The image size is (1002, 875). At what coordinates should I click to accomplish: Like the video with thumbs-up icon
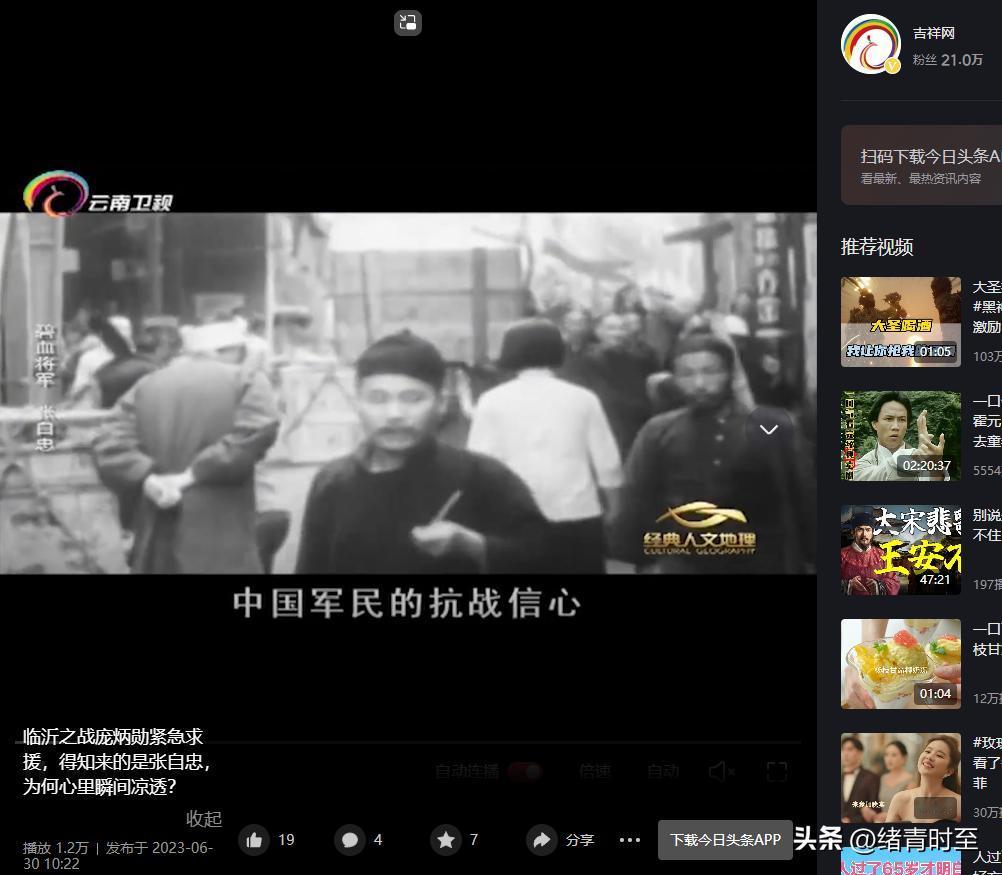point(254,840)
